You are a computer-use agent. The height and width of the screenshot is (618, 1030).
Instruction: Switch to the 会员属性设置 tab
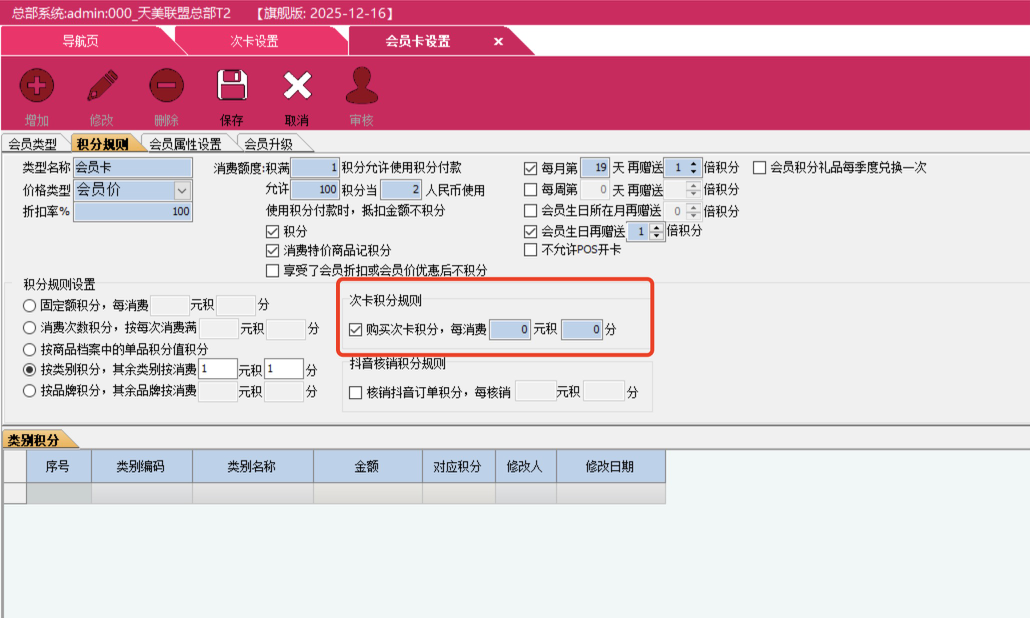185,144
